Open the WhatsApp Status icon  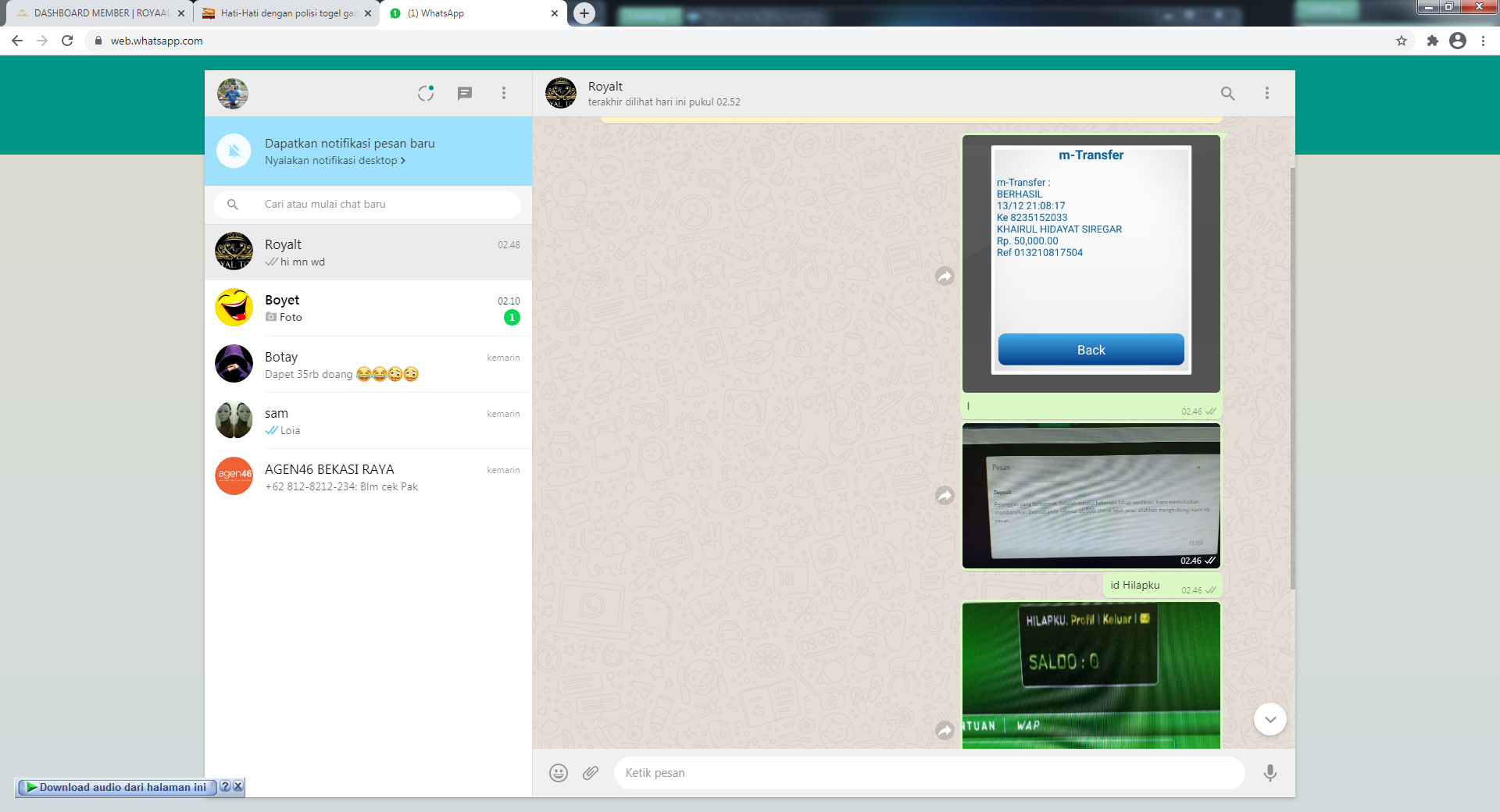point(425,94)
